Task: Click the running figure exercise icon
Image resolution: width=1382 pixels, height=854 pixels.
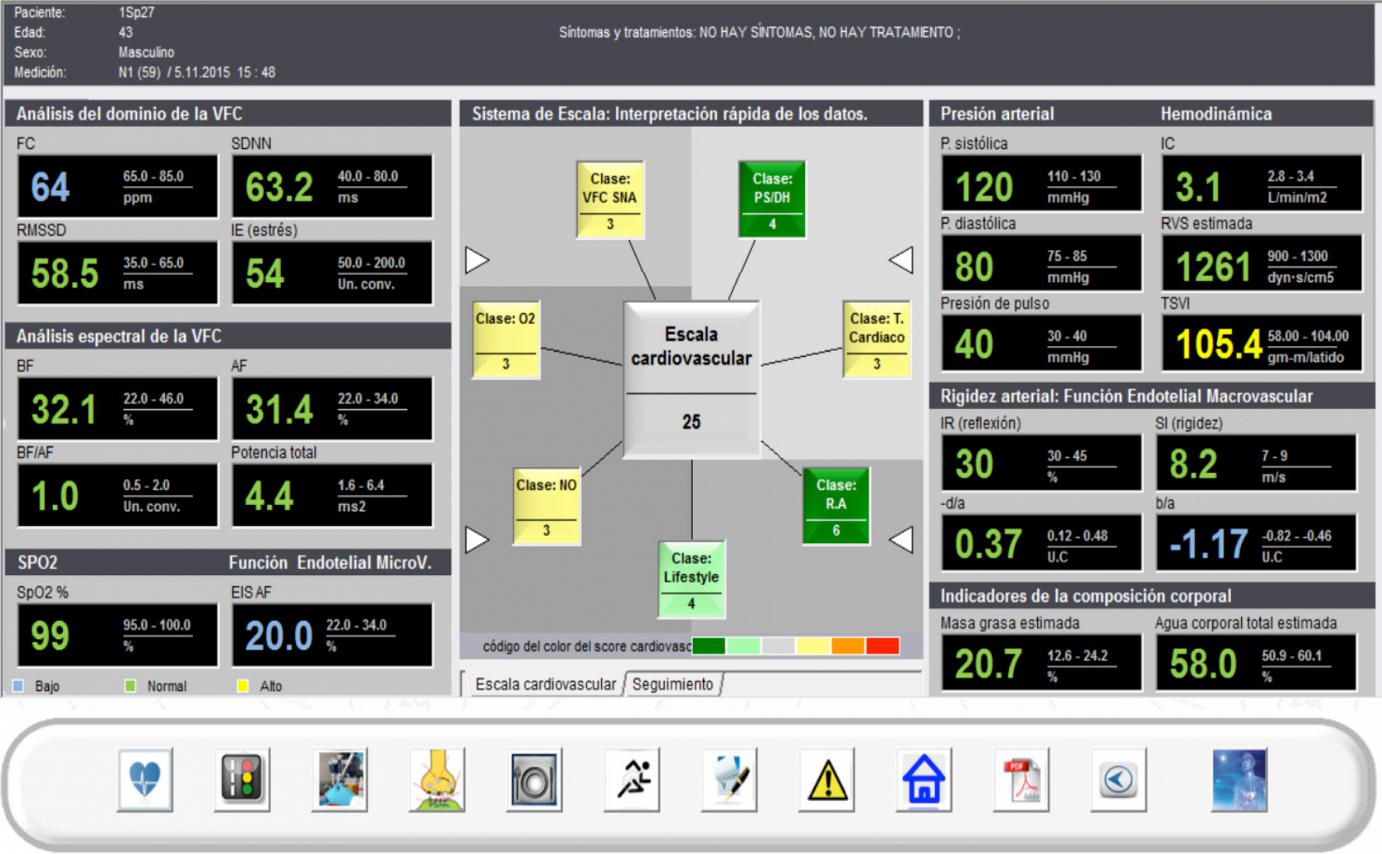Action: coord(632,780)
